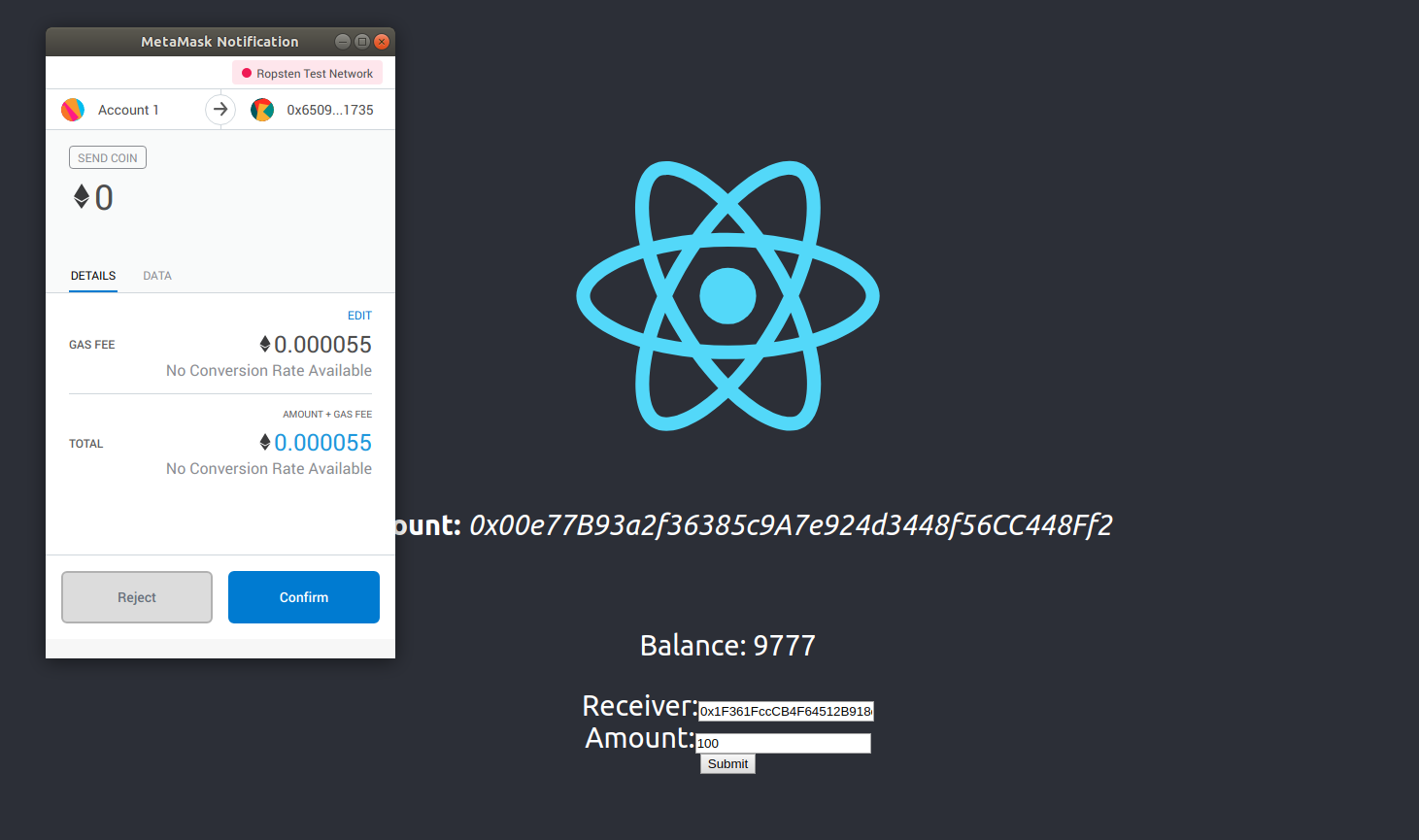Click 'No Conversion Rate Available' under total
This screenshot has width=1419, height=840.
269,469
